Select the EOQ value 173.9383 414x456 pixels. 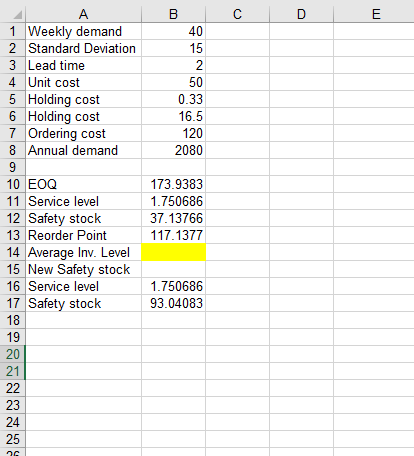coord(173,184)
